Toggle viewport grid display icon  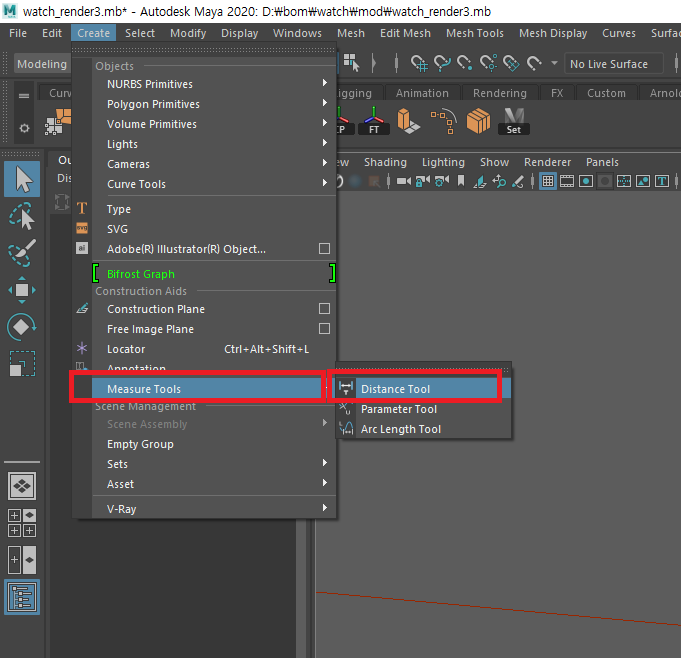pos(548,181)
